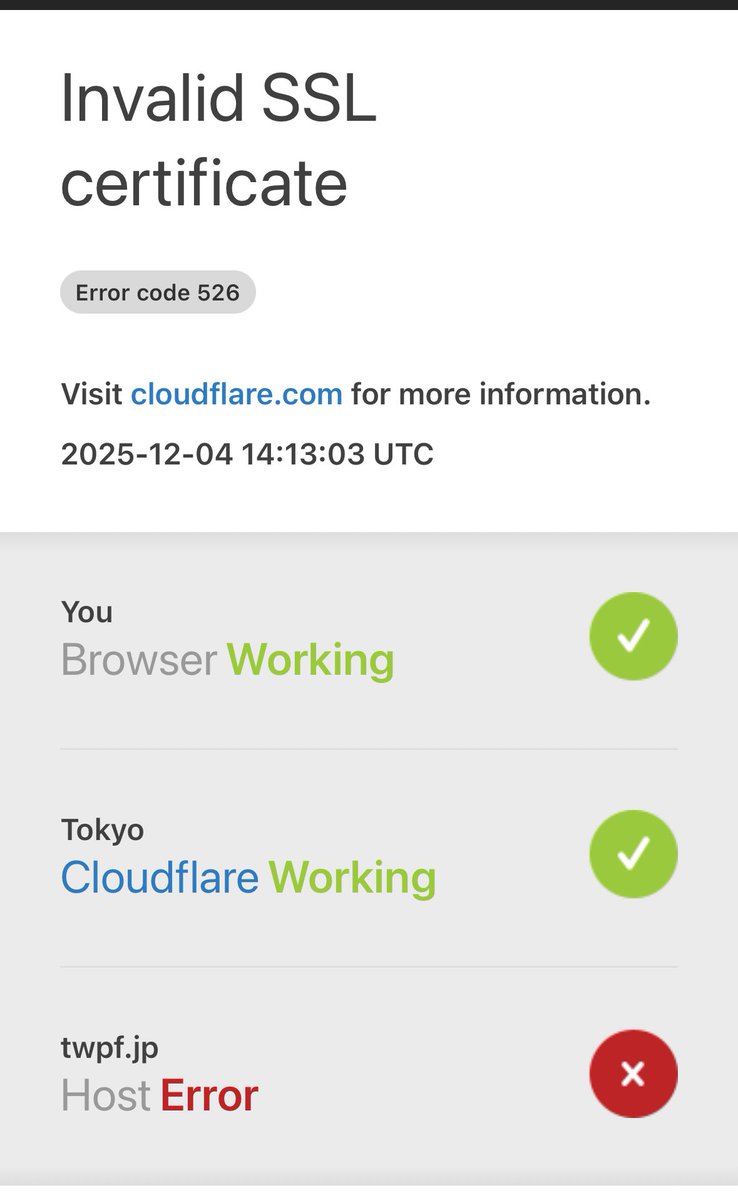Click the red X icon beside Host Error
Viewport: 738px width, 1200px height.
coord(633,1074)
